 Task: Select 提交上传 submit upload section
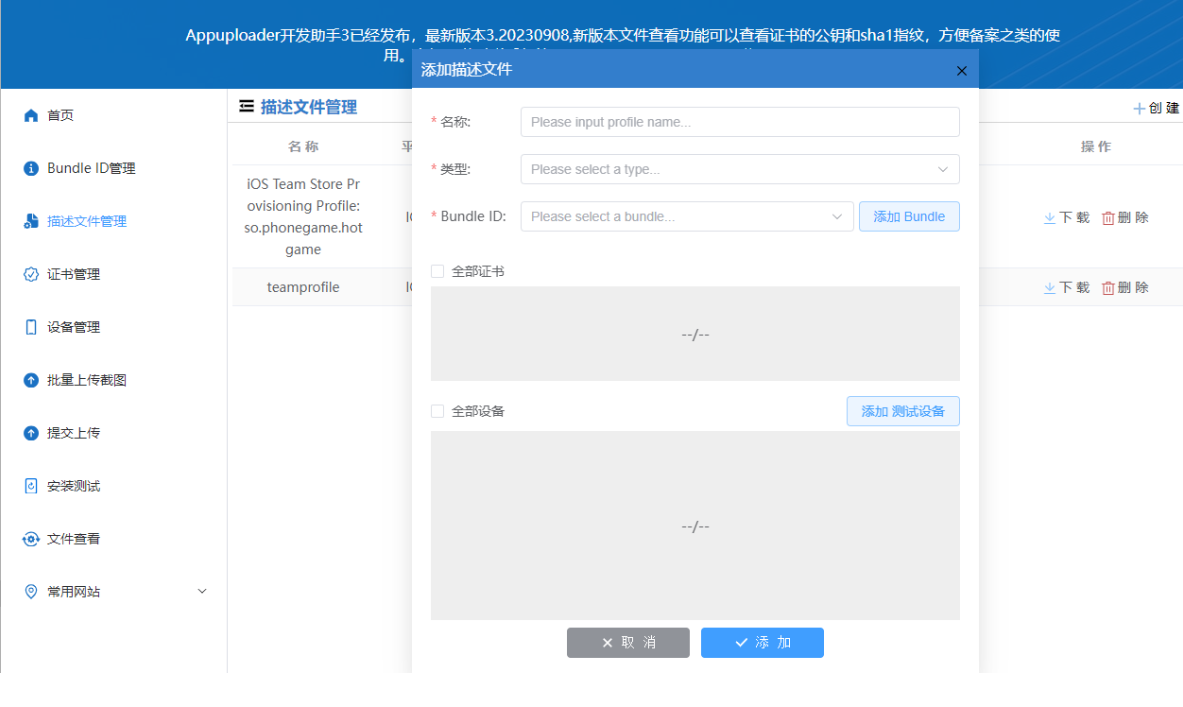[70, 432]
